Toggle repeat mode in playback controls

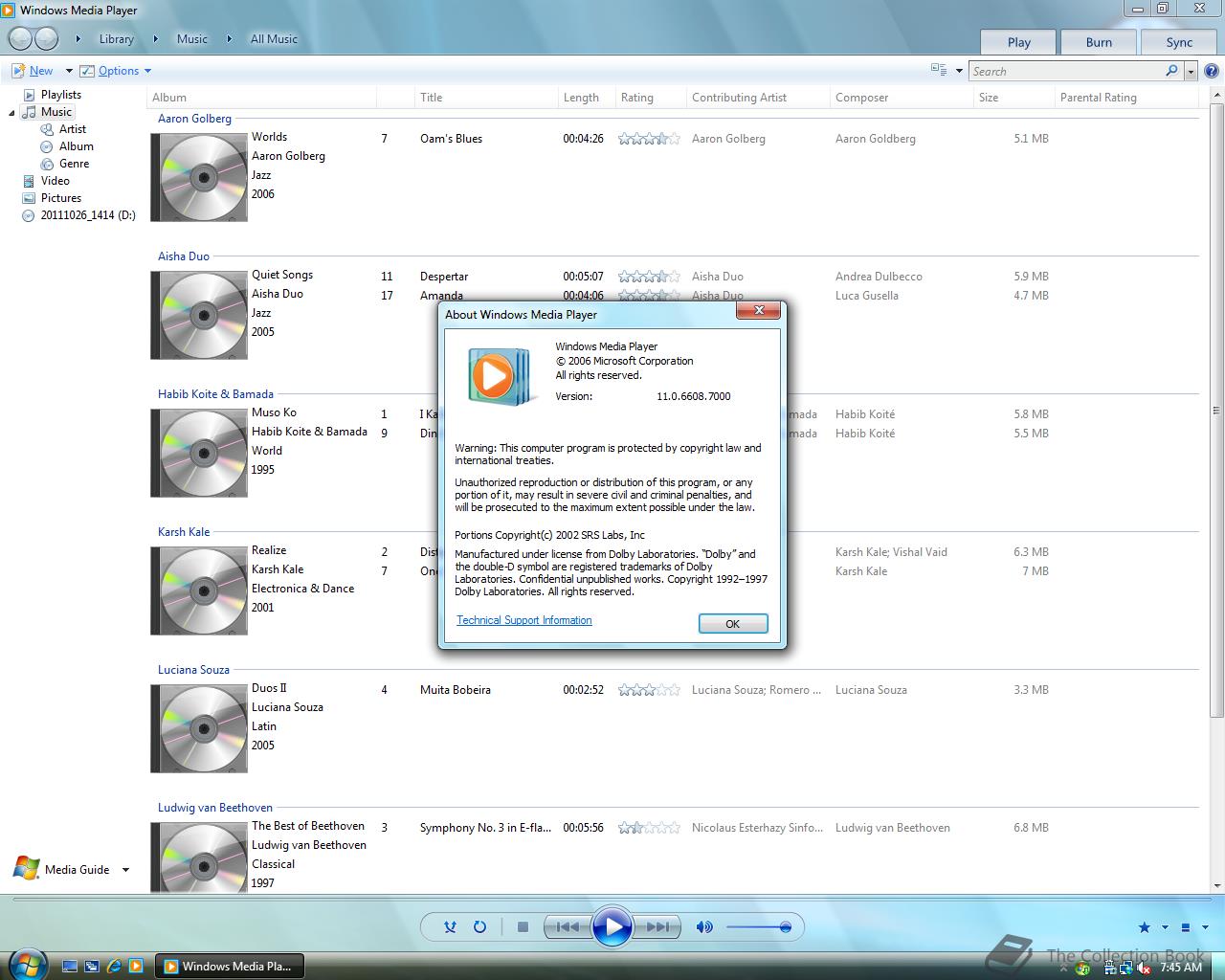pyautogui.click(x=480, y=926)
